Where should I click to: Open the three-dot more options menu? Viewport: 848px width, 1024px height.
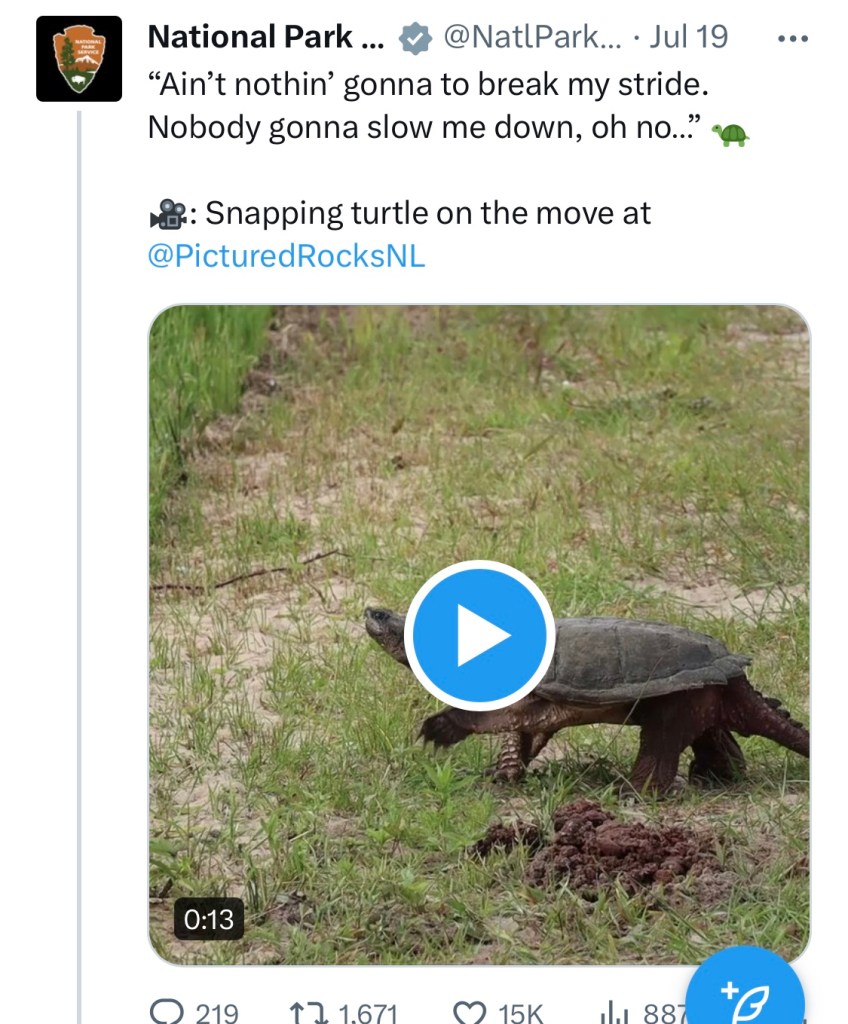[792, 39]
